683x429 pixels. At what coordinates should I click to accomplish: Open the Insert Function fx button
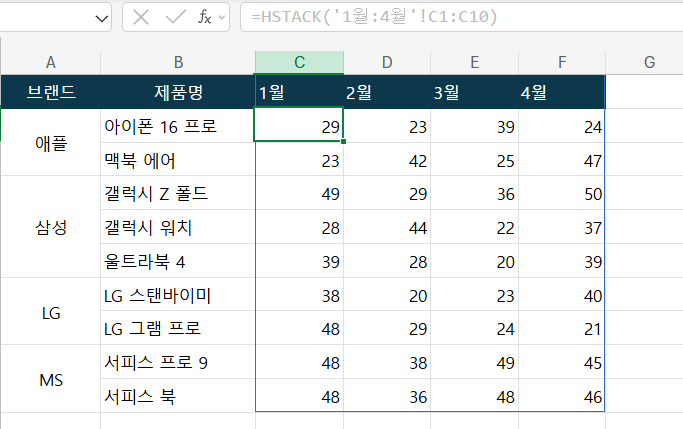tap(204, 17)
